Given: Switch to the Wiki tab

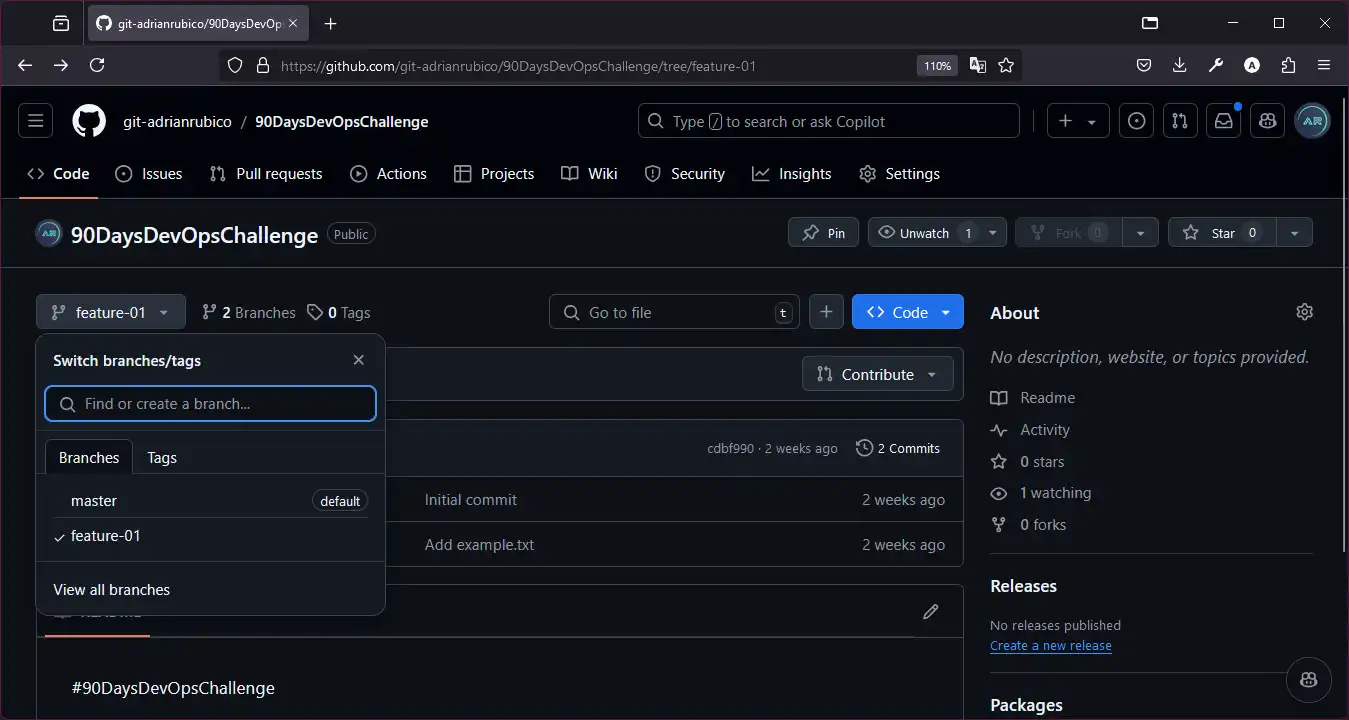Looking at the screenshot, I should tap(589, 174).
